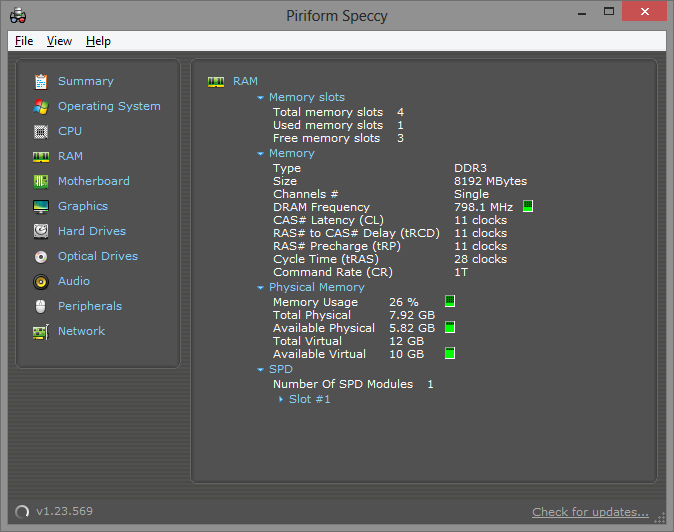Click the RAS# to CAS# Delay label
The height and width of the screenshot is (532, 674).
[x=356, y=233]
